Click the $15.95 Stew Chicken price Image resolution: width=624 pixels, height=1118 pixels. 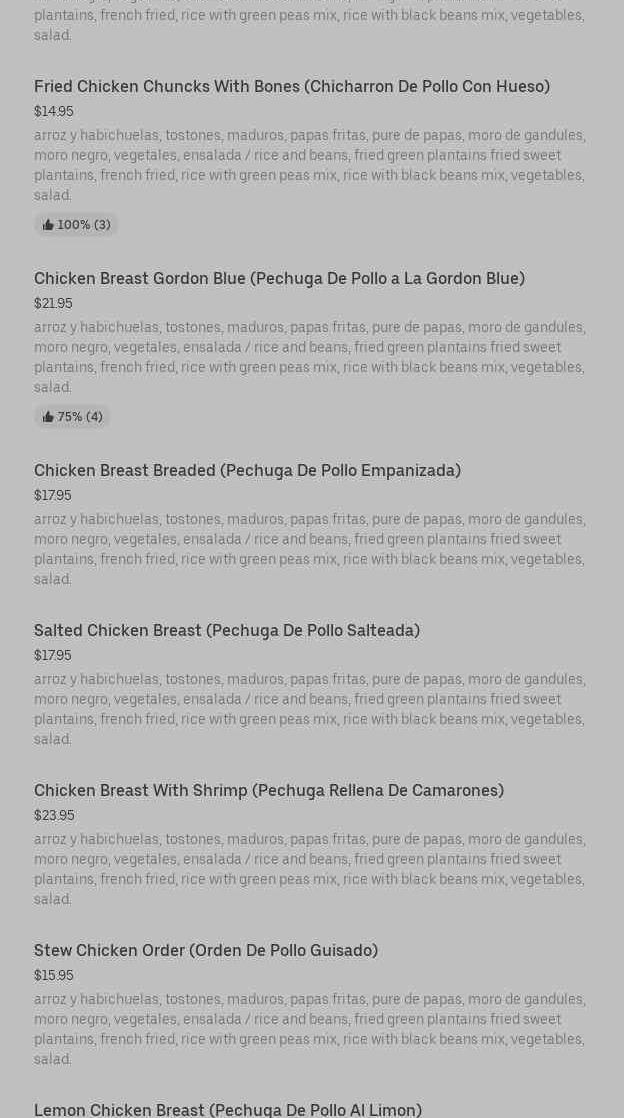point(54,975)
